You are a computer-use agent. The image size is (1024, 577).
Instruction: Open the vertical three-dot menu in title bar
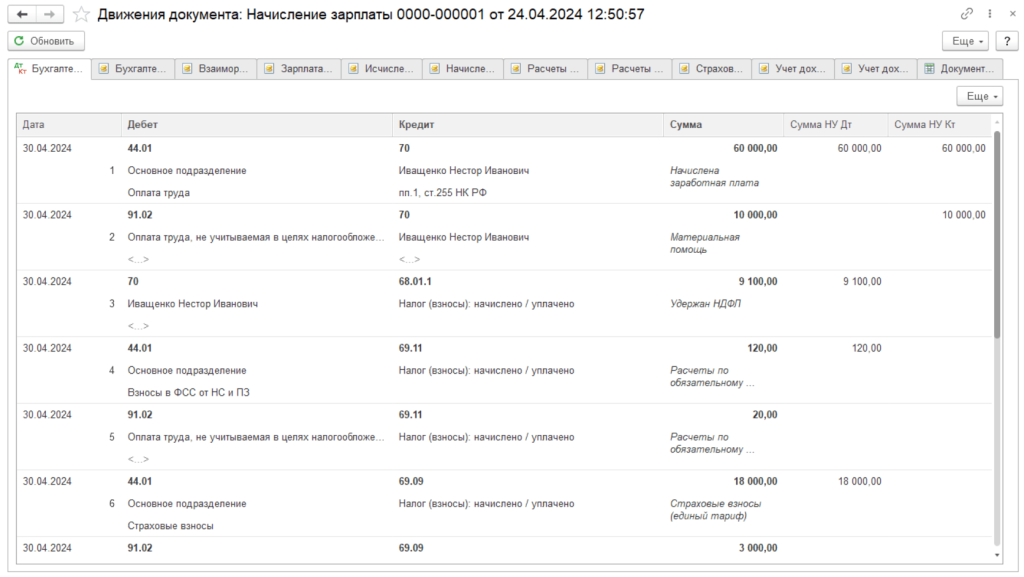point(988,15)
